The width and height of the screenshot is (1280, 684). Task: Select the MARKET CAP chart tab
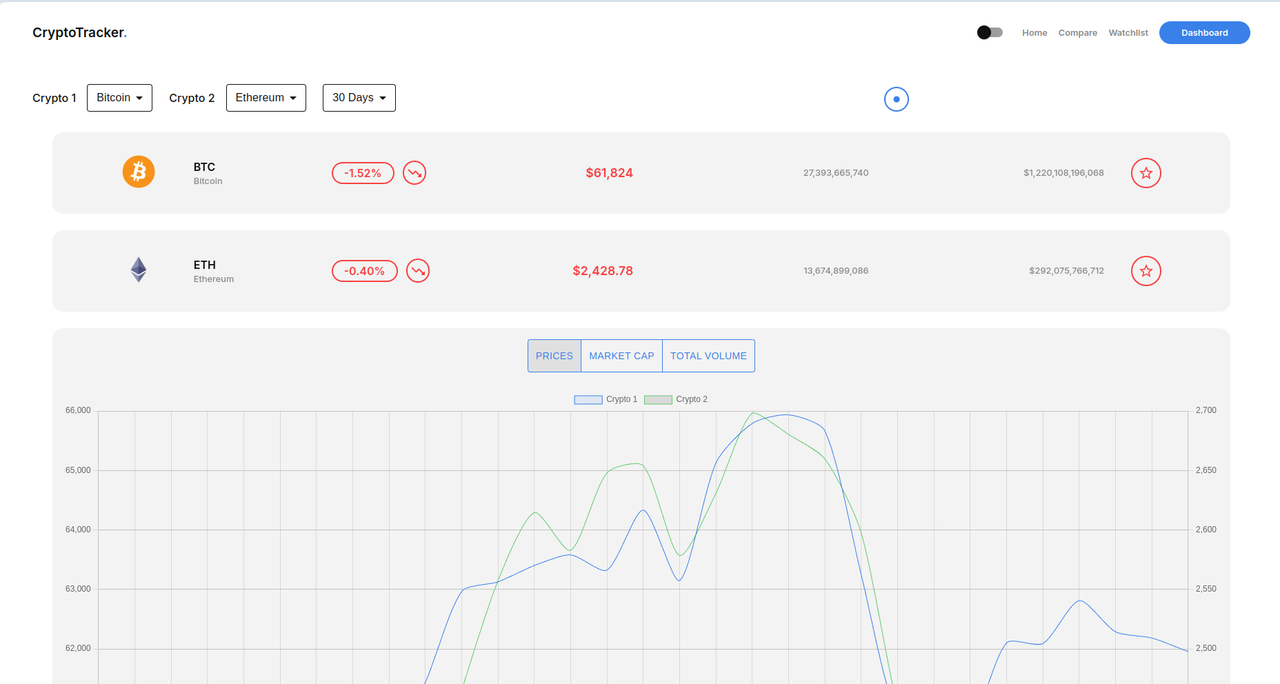click(x=621, y=356)
